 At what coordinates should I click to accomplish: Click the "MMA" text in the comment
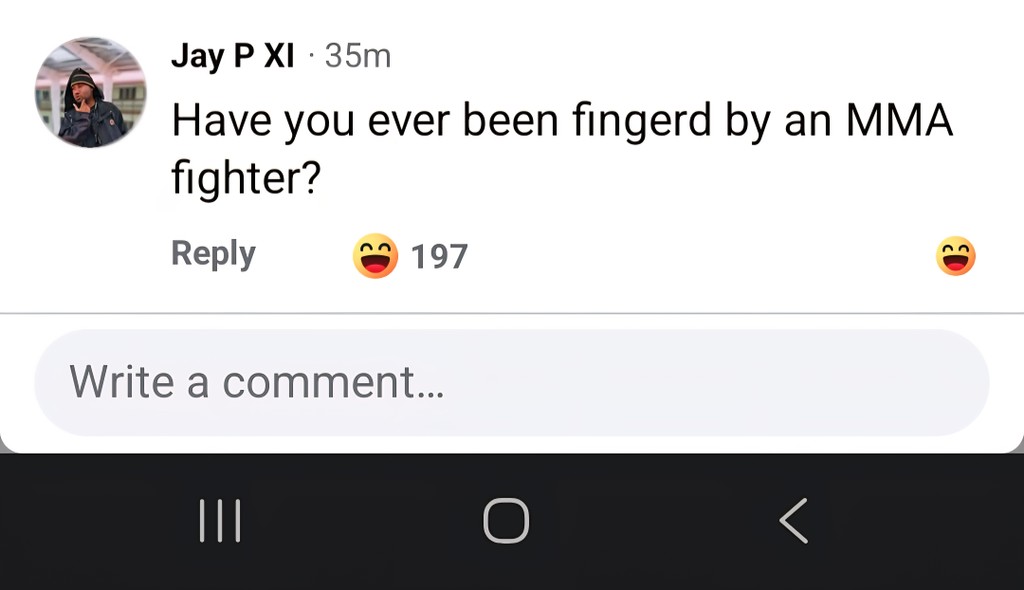(899, 123)
